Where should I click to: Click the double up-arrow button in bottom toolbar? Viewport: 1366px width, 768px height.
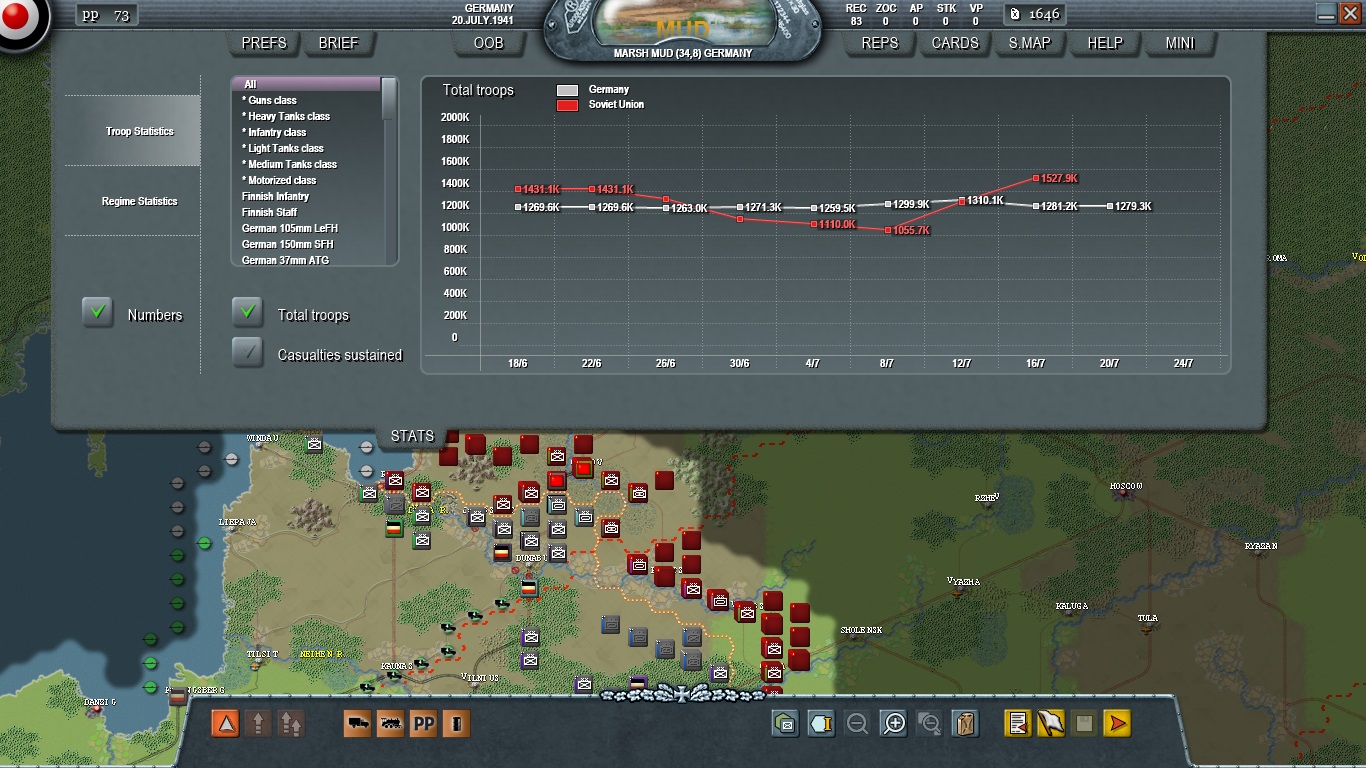[x=290, y=723]
